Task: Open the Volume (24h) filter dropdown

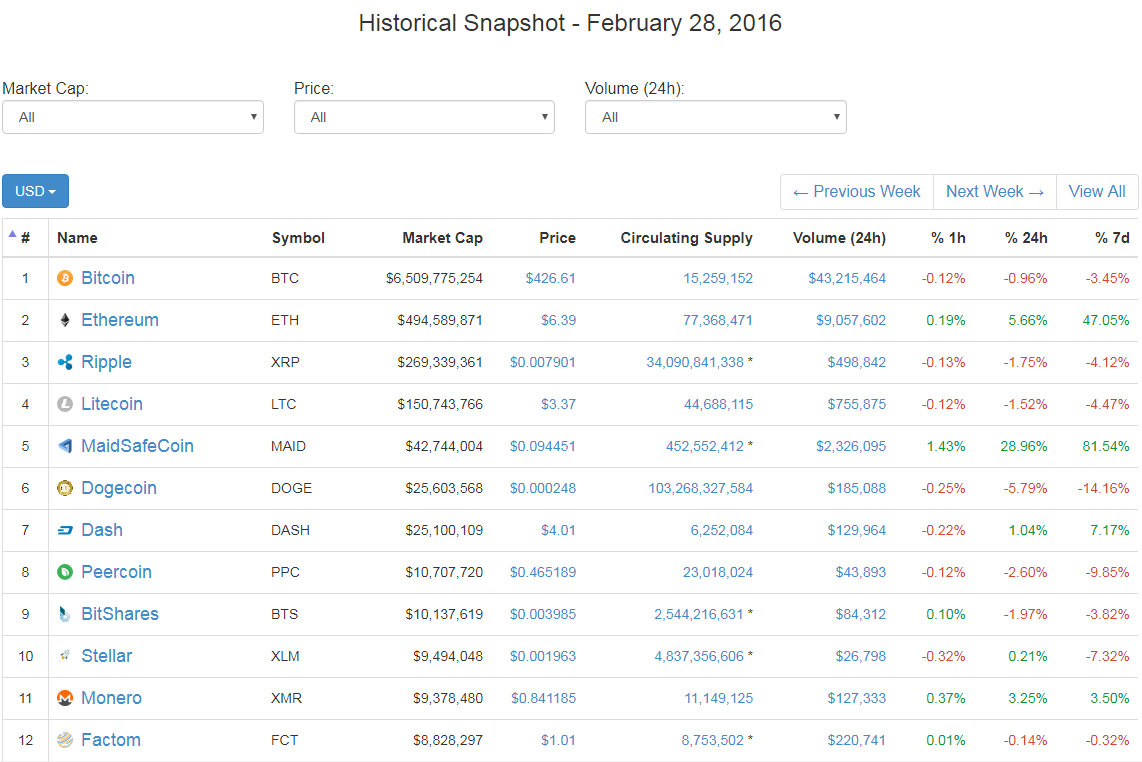Action: click(x=715, y=117)
